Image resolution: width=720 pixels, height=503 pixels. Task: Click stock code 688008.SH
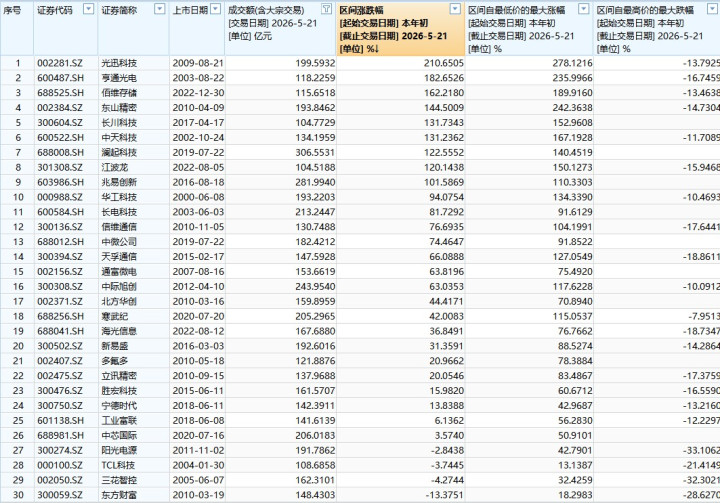coord(61,153)
